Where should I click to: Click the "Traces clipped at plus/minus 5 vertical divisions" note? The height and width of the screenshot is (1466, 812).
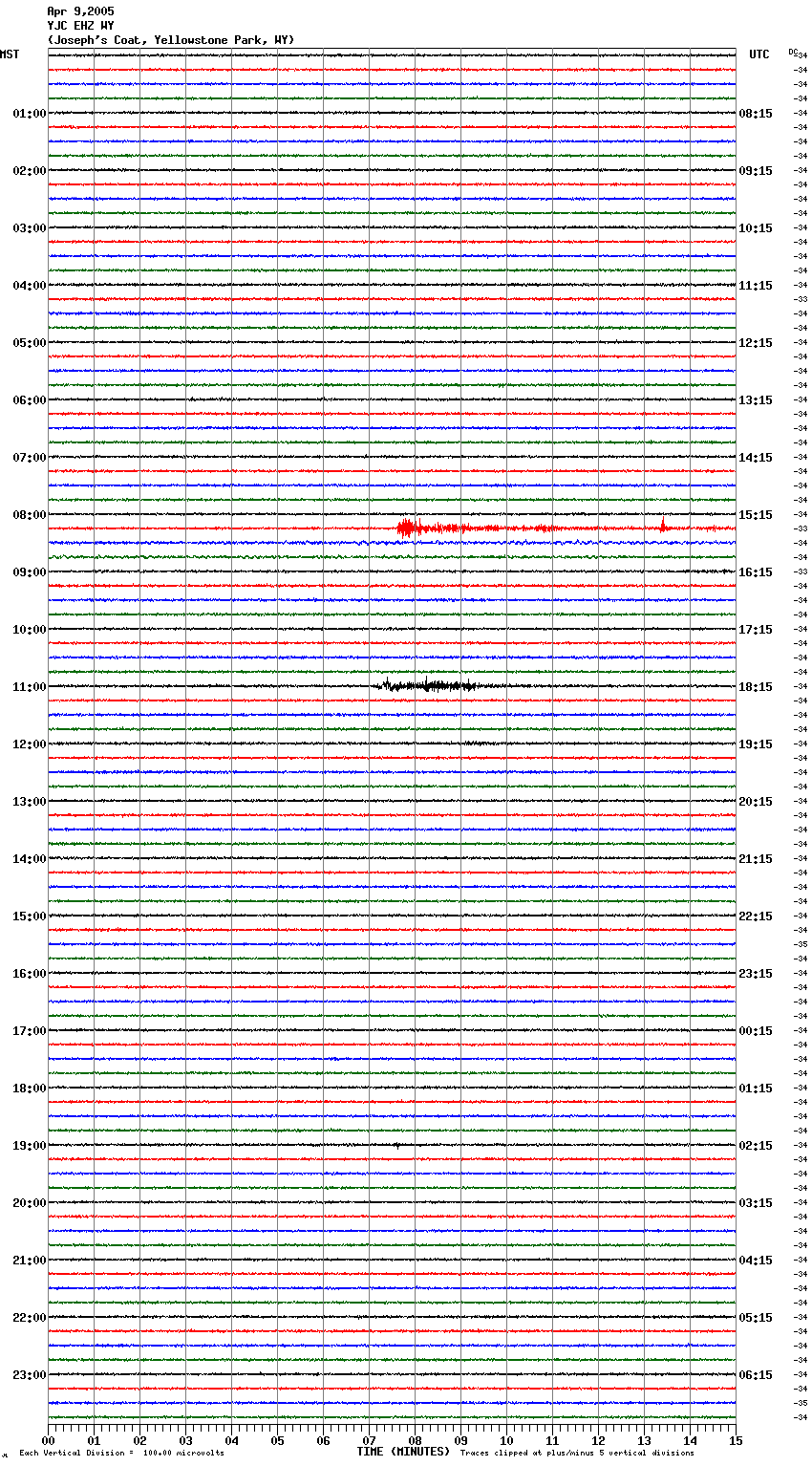[577, 1453]
